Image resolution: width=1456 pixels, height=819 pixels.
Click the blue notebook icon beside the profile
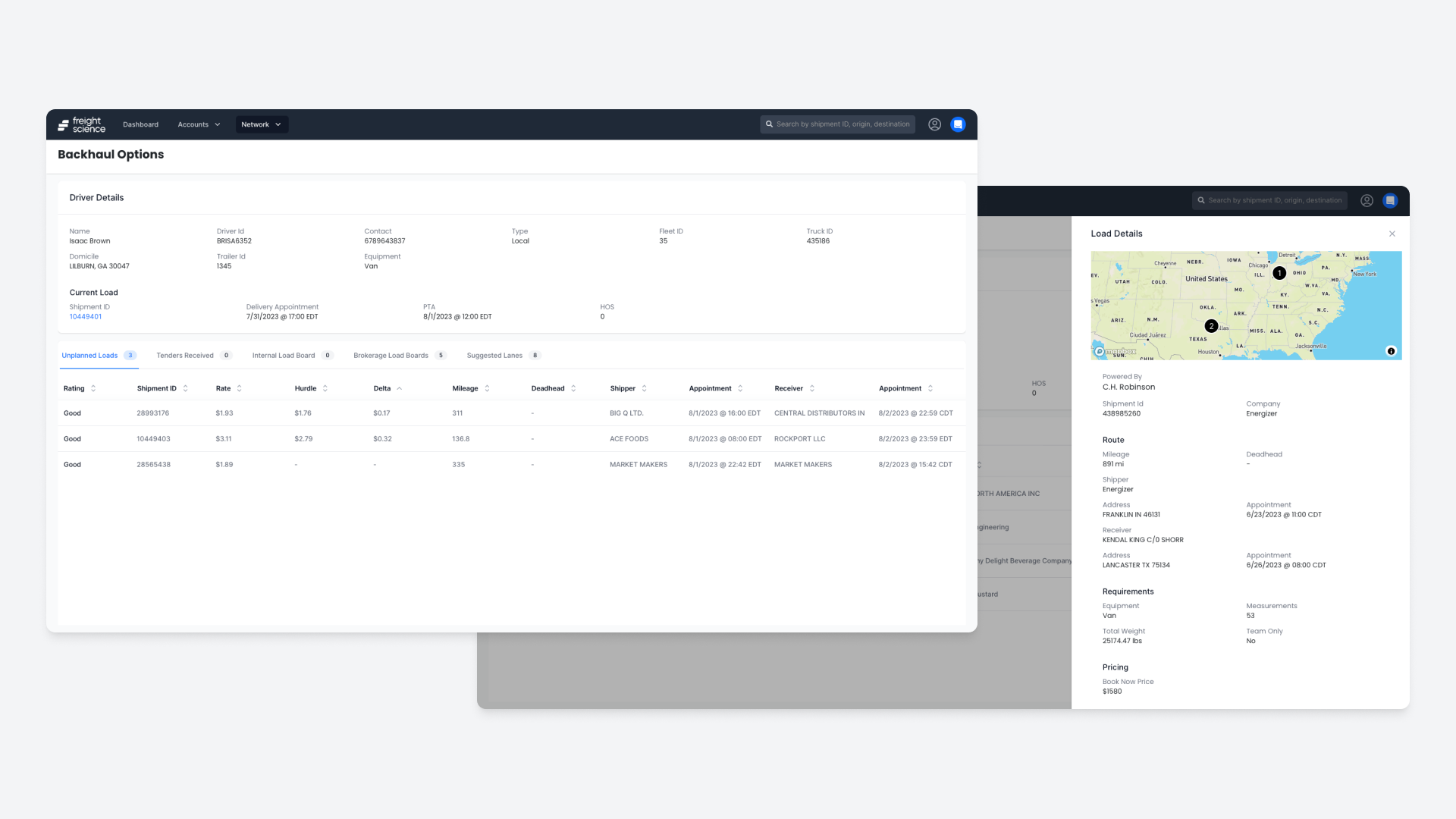click(958, 124)
